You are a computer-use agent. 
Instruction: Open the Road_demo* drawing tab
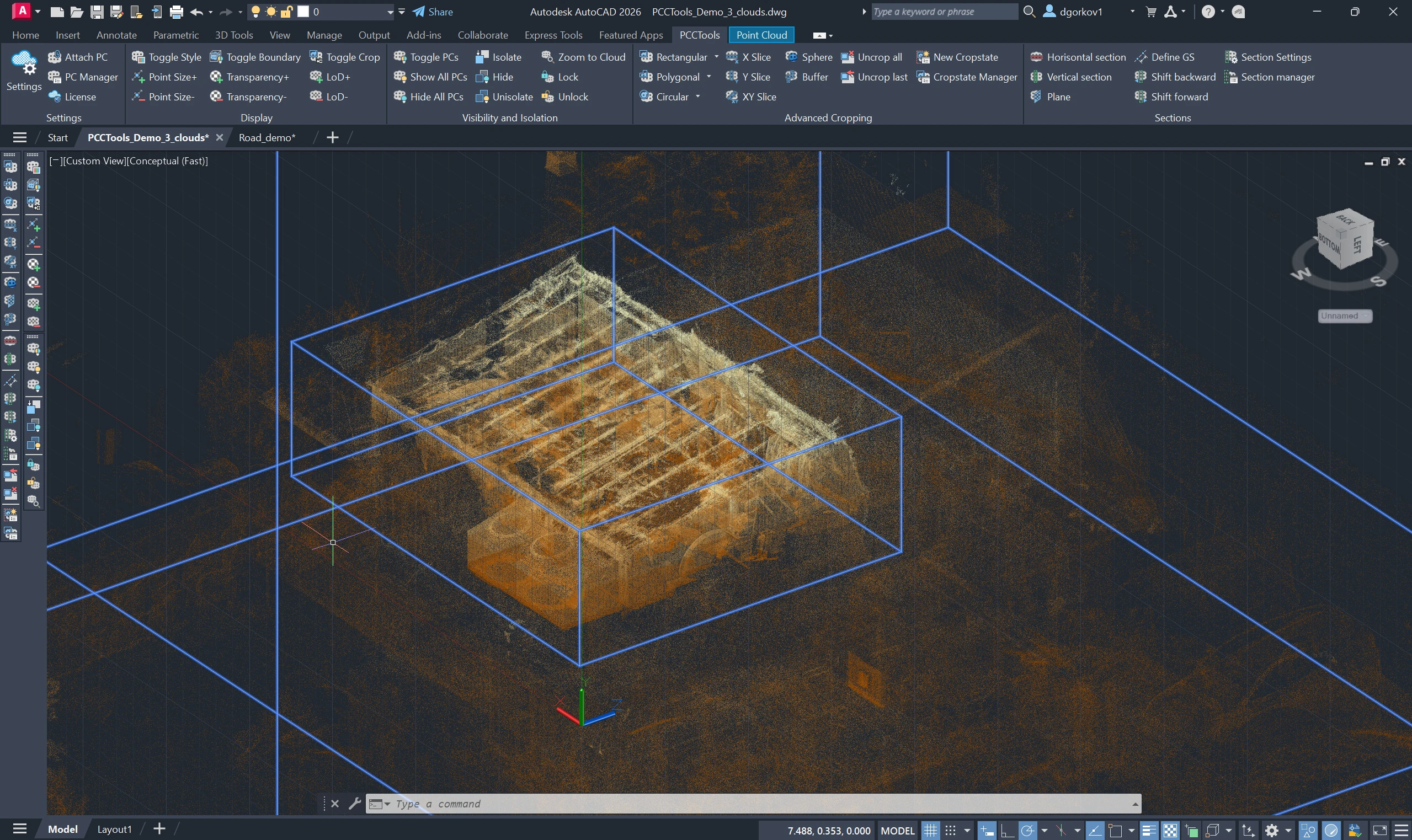267,137
